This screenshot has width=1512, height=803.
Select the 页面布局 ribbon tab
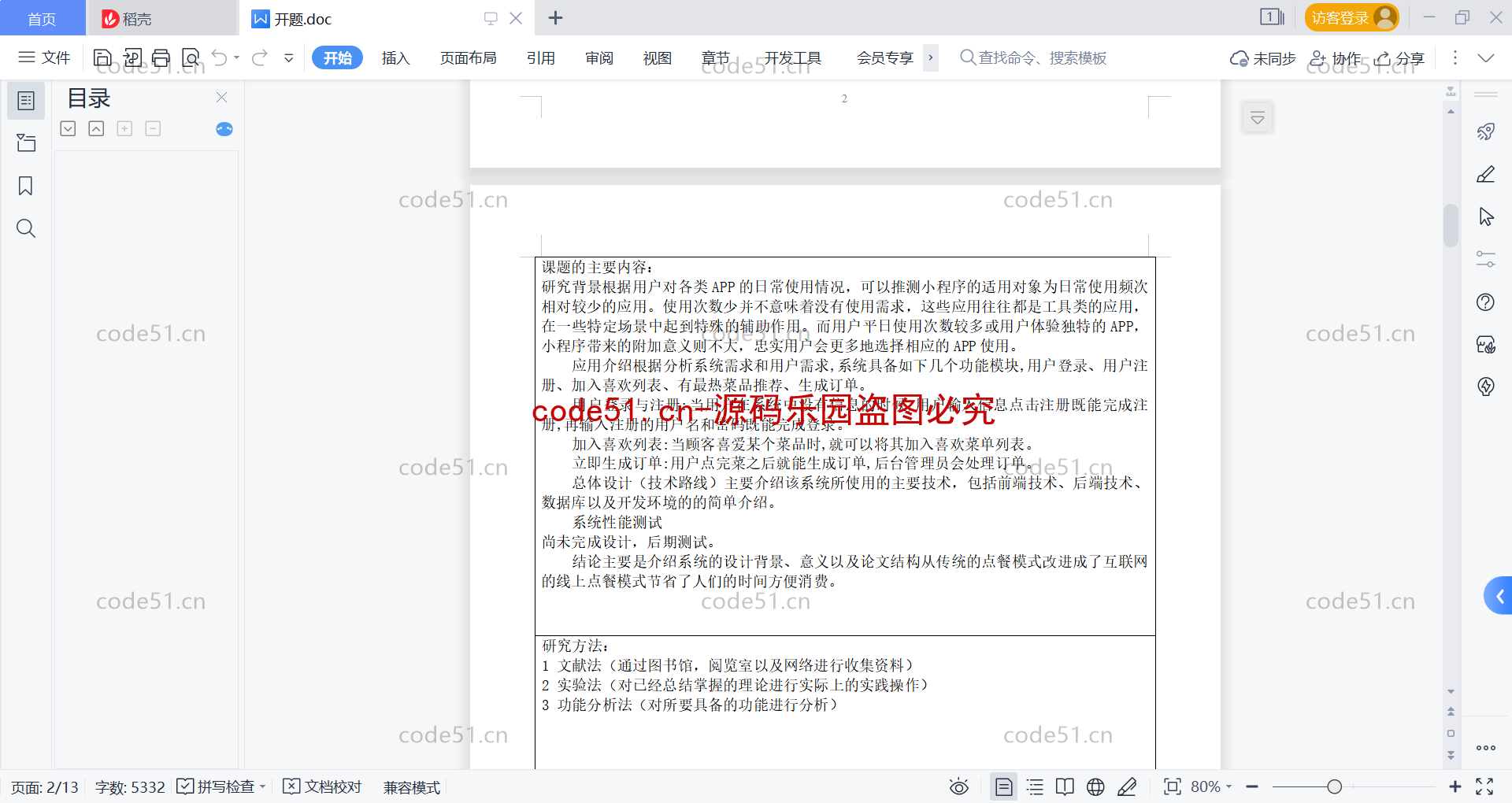point(469,57)
